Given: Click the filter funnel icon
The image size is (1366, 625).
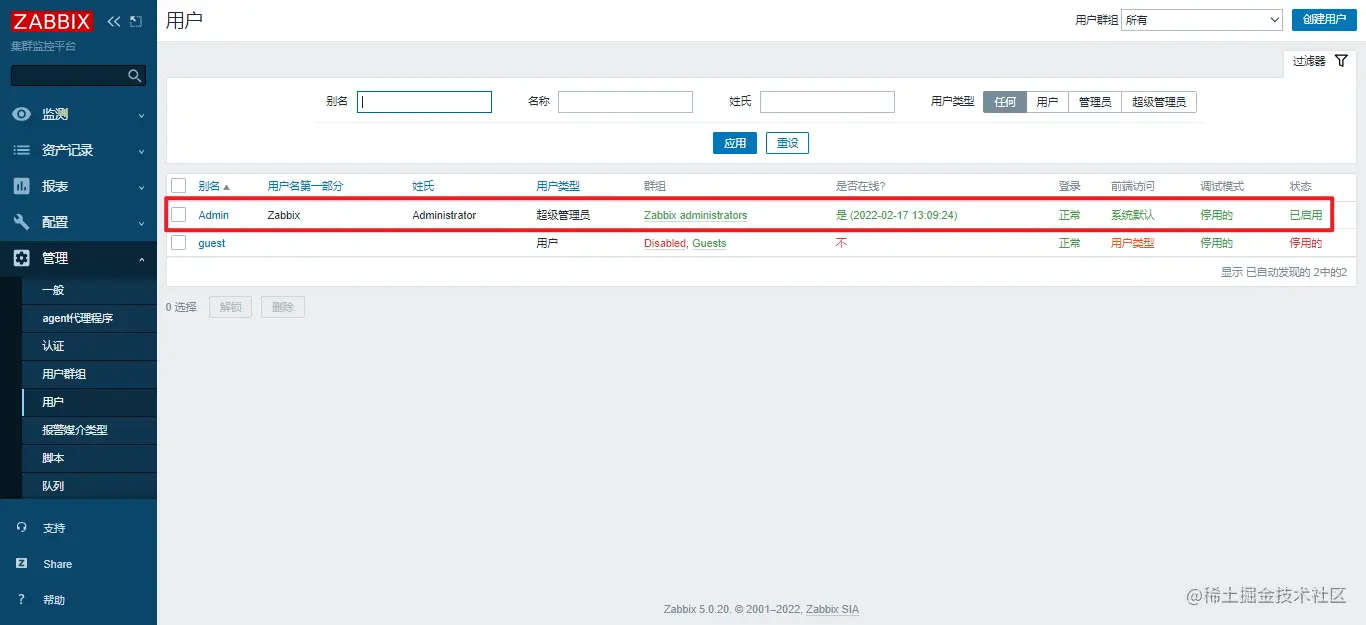Looking at the screenshot, I should point(1342,61).
